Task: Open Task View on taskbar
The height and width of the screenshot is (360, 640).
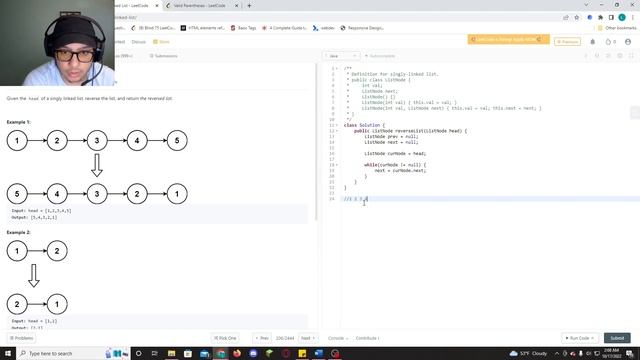Action: [155, 353]
